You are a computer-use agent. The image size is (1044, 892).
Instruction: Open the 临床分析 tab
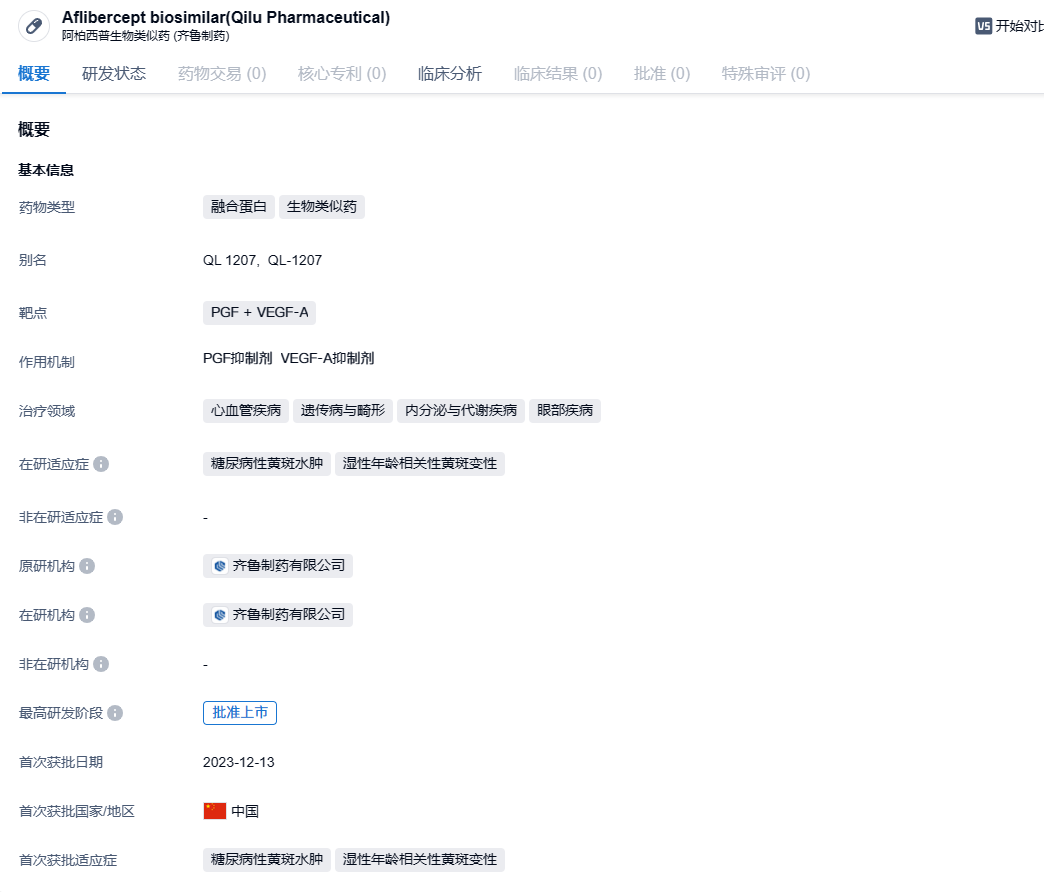tap(450, 73)
